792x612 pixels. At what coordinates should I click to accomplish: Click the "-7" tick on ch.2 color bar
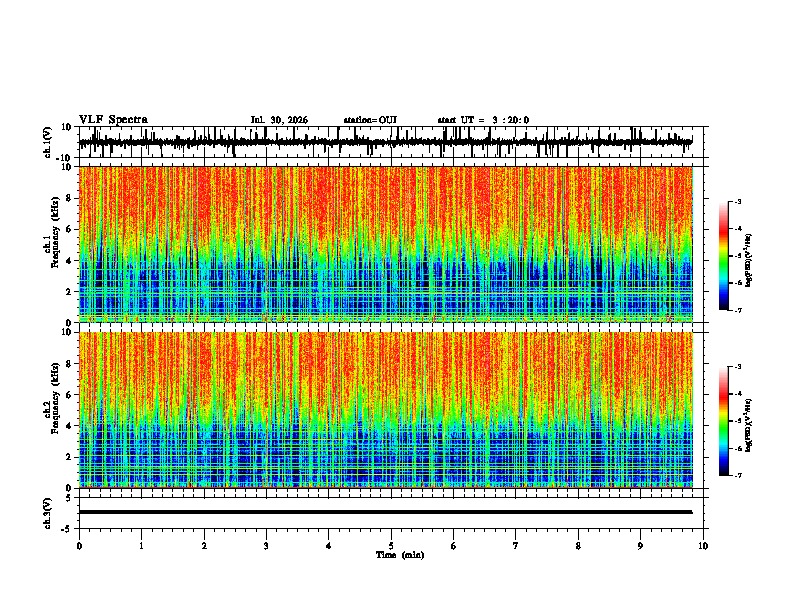coord(737,475)
